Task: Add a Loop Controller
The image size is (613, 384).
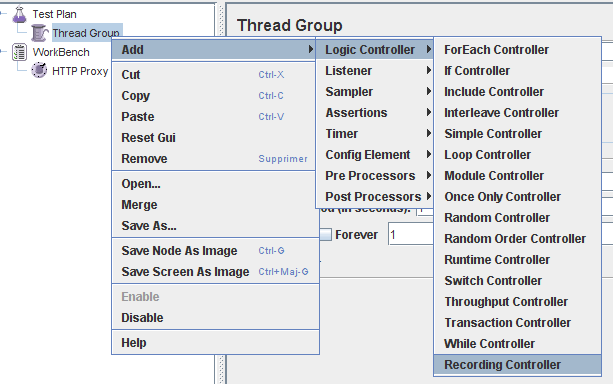Action: (517, 155)
